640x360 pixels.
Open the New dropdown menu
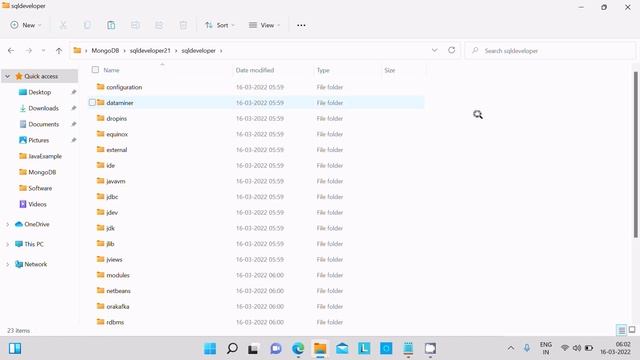(26, 25)
